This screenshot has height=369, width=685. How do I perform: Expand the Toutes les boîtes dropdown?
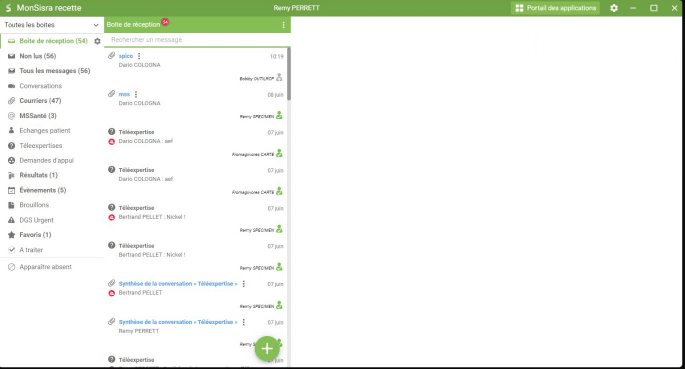52,25
